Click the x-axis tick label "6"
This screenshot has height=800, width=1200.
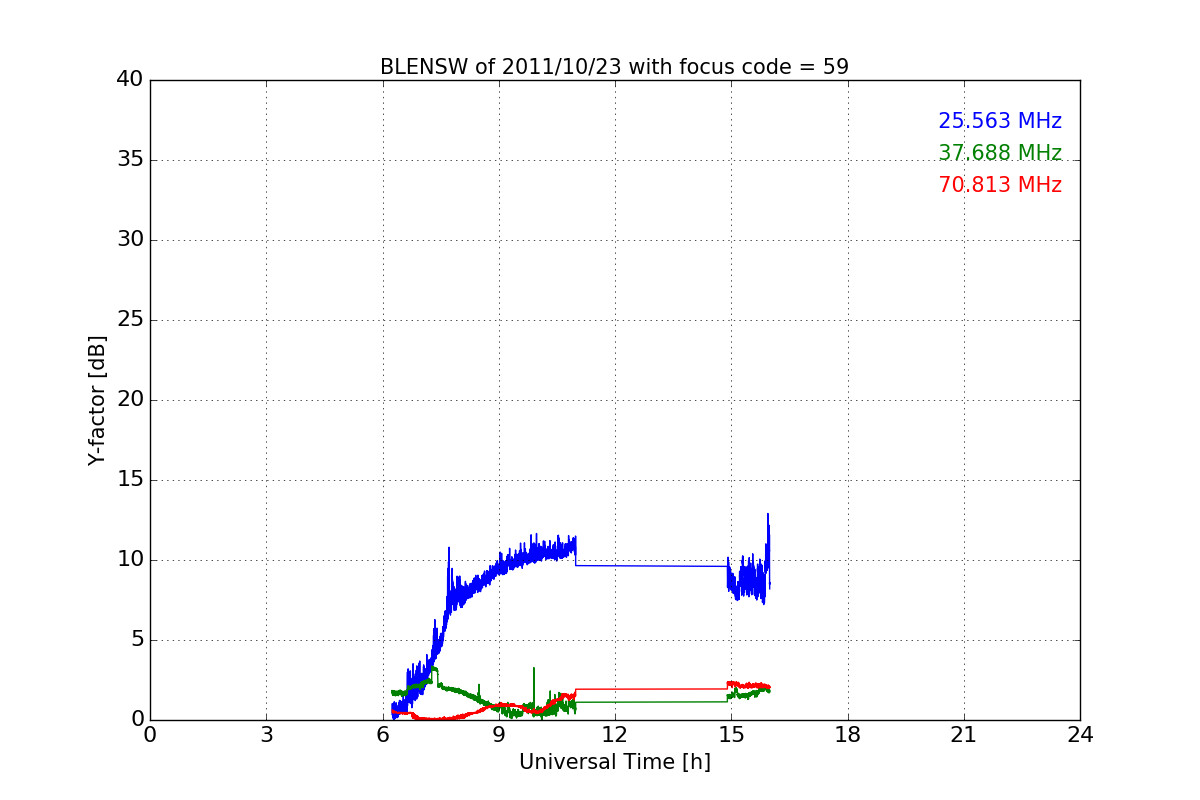coord(383,735)
